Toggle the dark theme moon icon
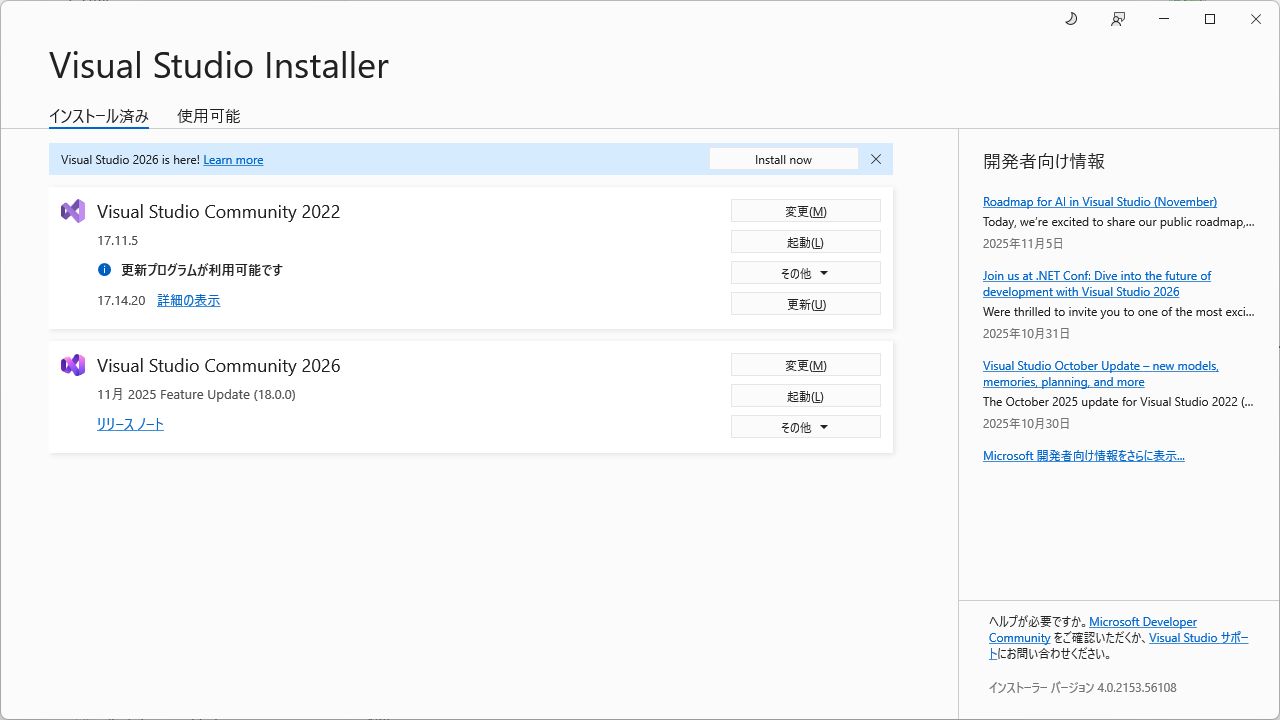1280x720 pixels. point(1071,19)
